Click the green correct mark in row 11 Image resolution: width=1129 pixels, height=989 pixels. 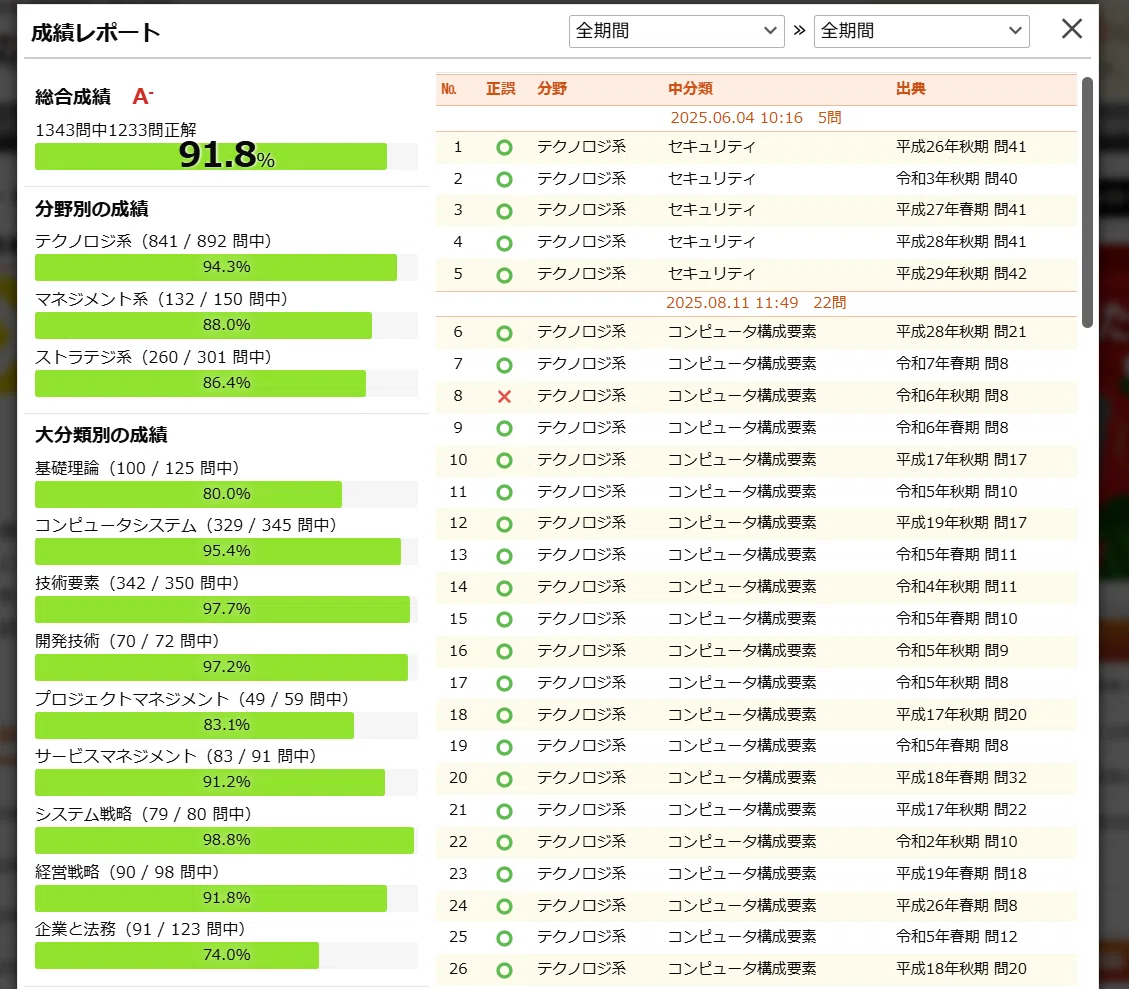tap(504, 492)
